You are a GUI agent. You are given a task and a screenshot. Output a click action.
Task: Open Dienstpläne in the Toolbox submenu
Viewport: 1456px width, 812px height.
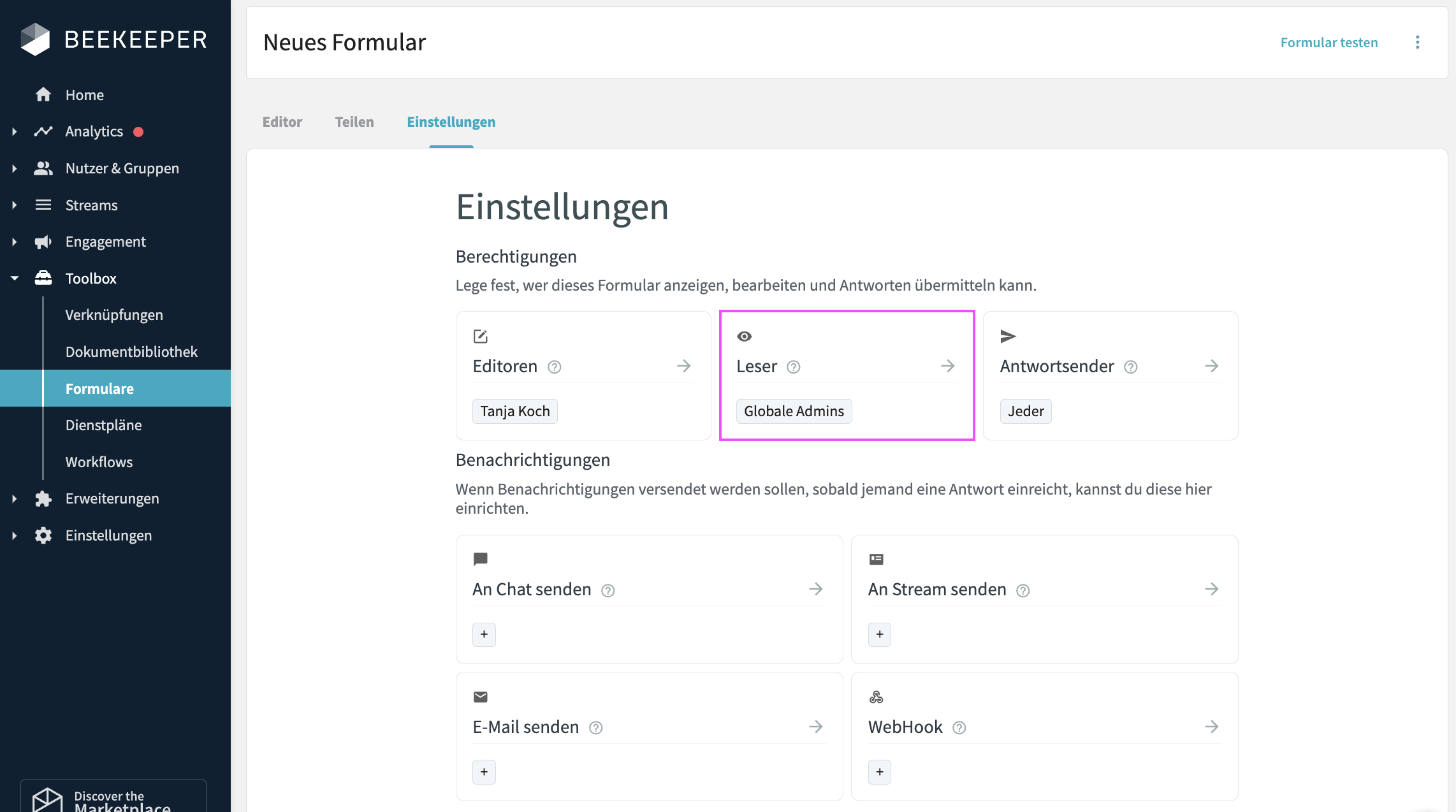pos(103,425)
